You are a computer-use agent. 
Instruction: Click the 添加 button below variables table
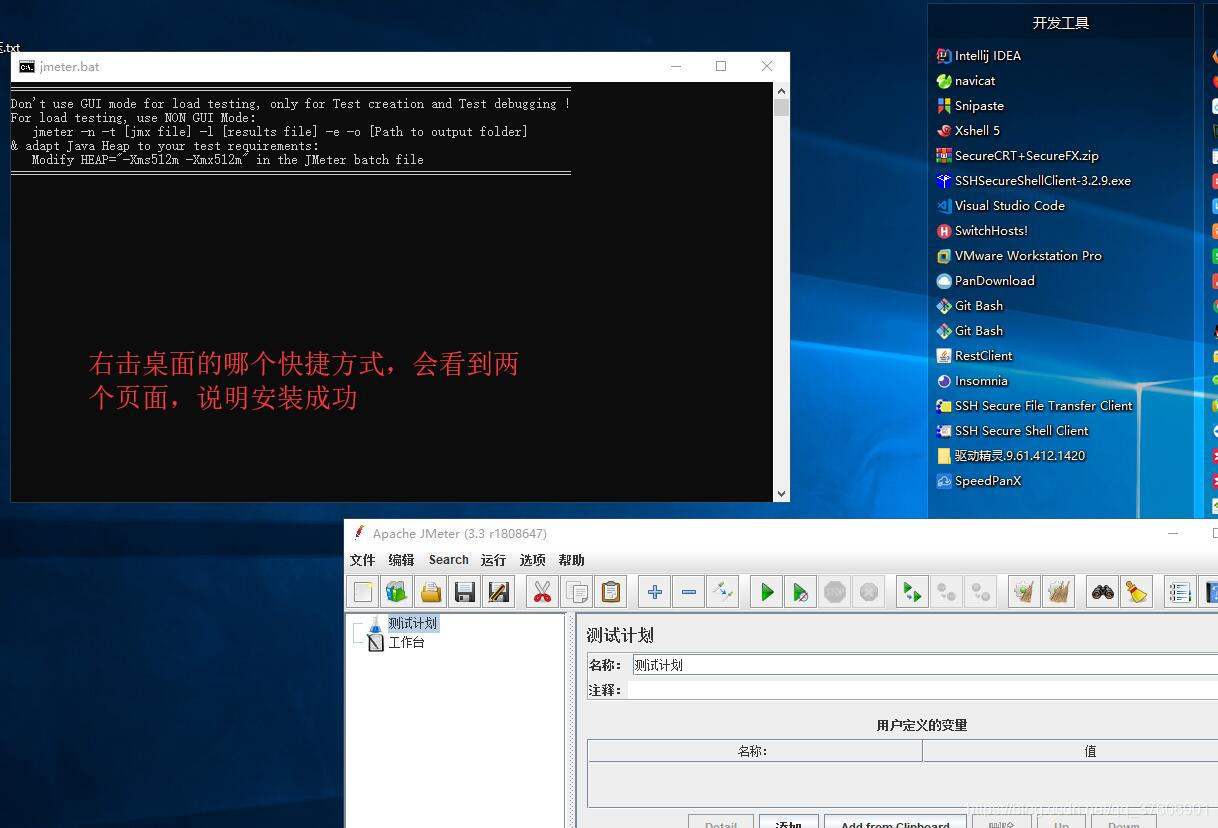[x=788, y=824]
